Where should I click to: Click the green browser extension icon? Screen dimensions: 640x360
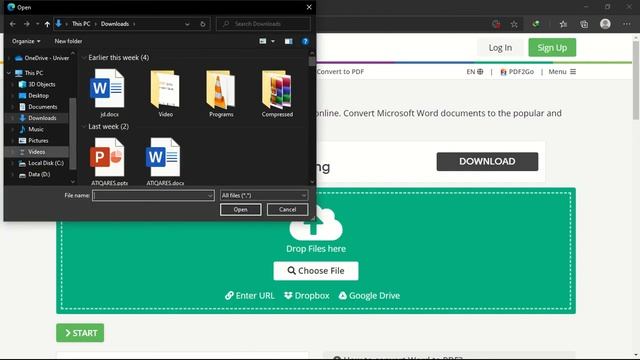pyautogui.click(x=536, y=24)
